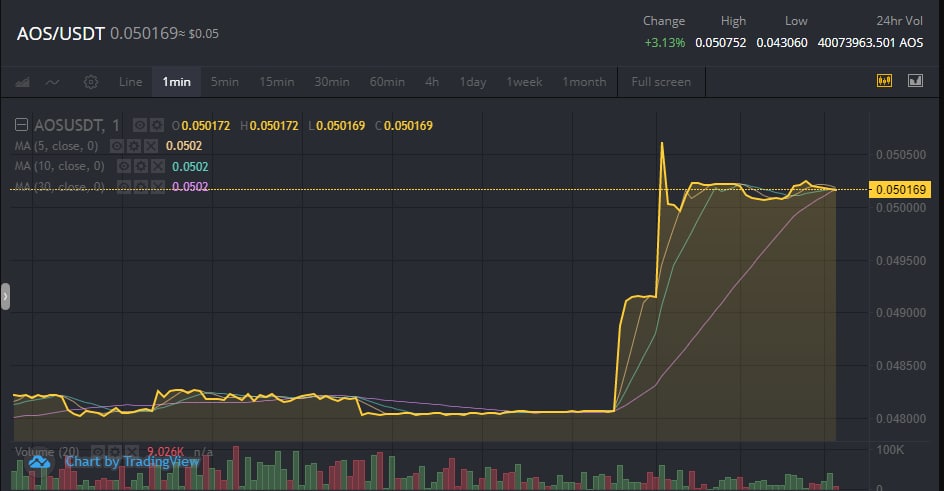The image size is (944, 491).
Task: Switch to 1month interval
Action: pos(584,82)
